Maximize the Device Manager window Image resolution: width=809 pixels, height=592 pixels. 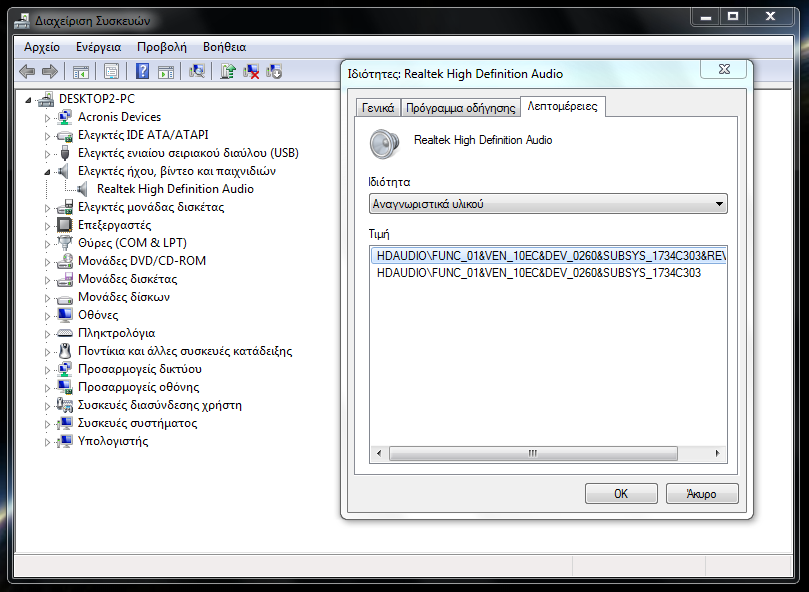pos(733,17)
